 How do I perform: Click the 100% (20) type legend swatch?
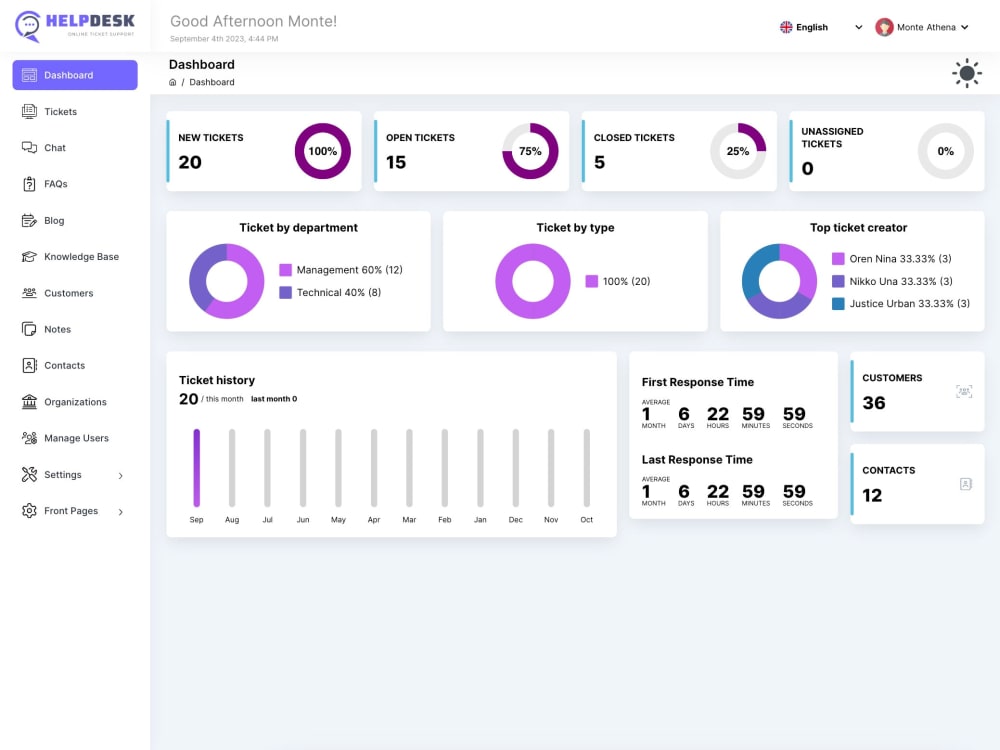click(x=592, y=281)
